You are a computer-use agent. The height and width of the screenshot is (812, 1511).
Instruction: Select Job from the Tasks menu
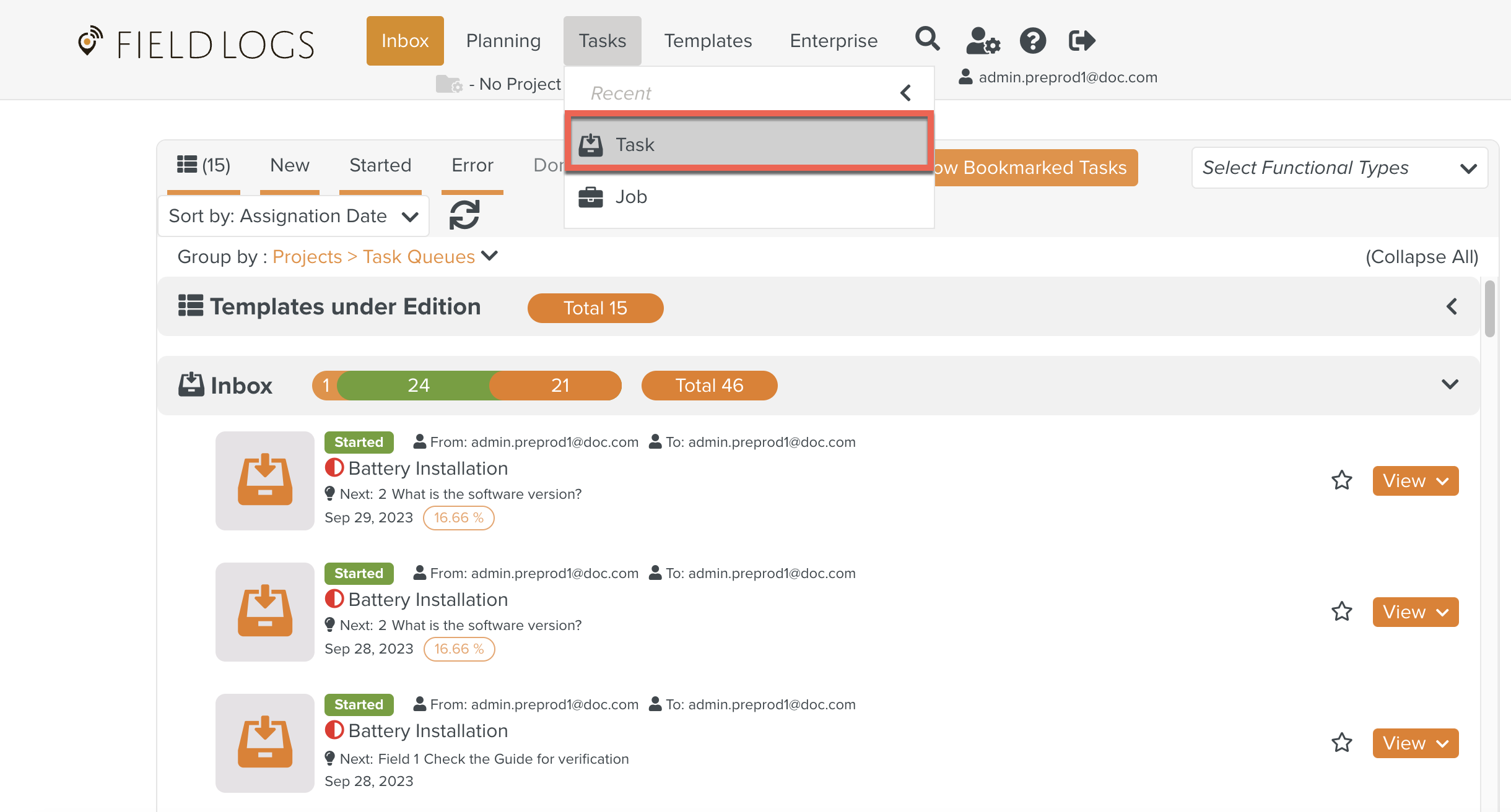point(630,197)
